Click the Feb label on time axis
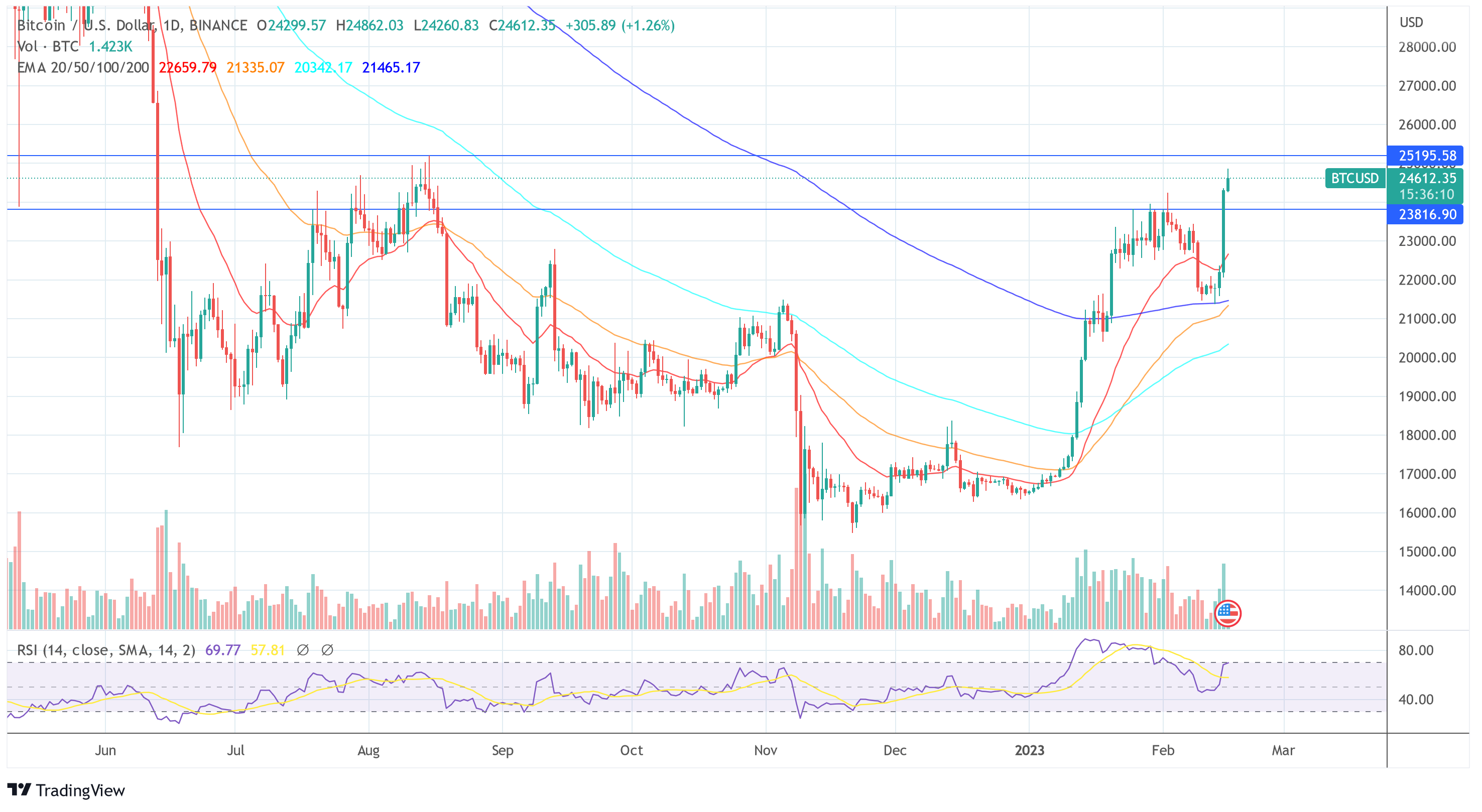The width and height of the screenshot is (1482, 812). (x=1163, y=750)
